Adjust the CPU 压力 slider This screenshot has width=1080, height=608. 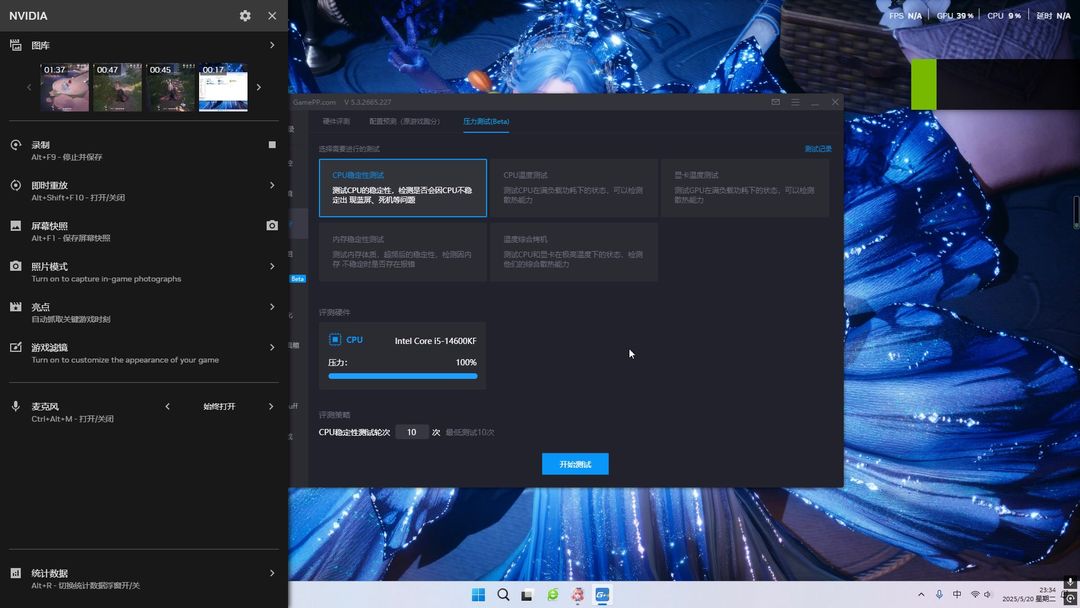point(403,376)
